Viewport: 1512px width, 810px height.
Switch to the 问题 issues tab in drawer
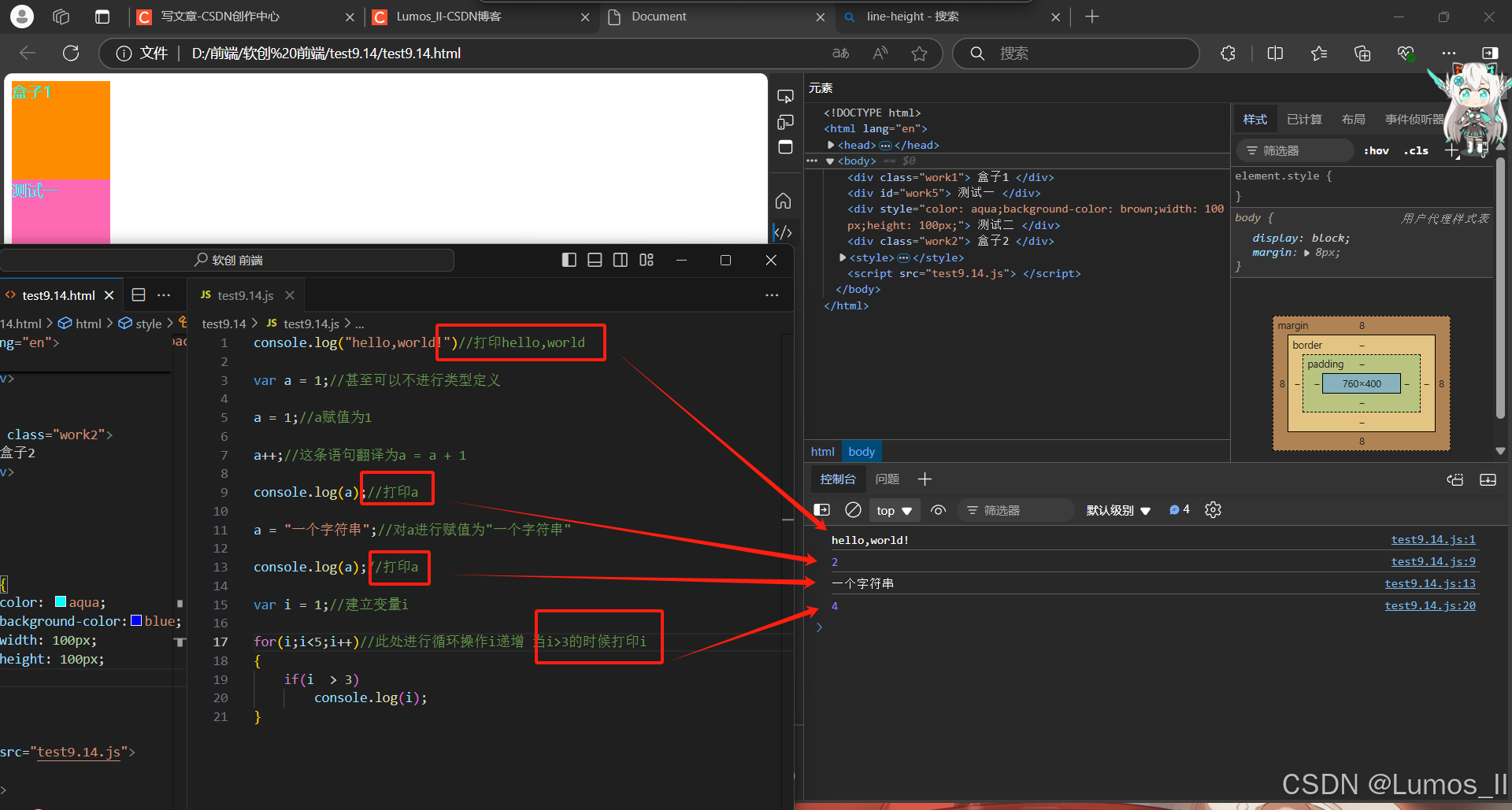(x=888, y=479)
